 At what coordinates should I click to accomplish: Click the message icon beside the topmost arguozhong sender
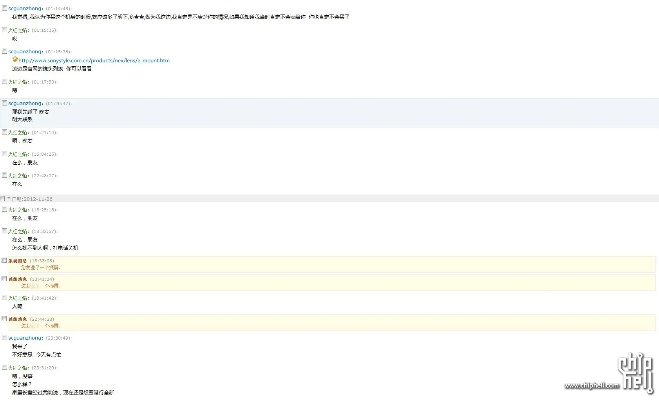click(4, 7)
